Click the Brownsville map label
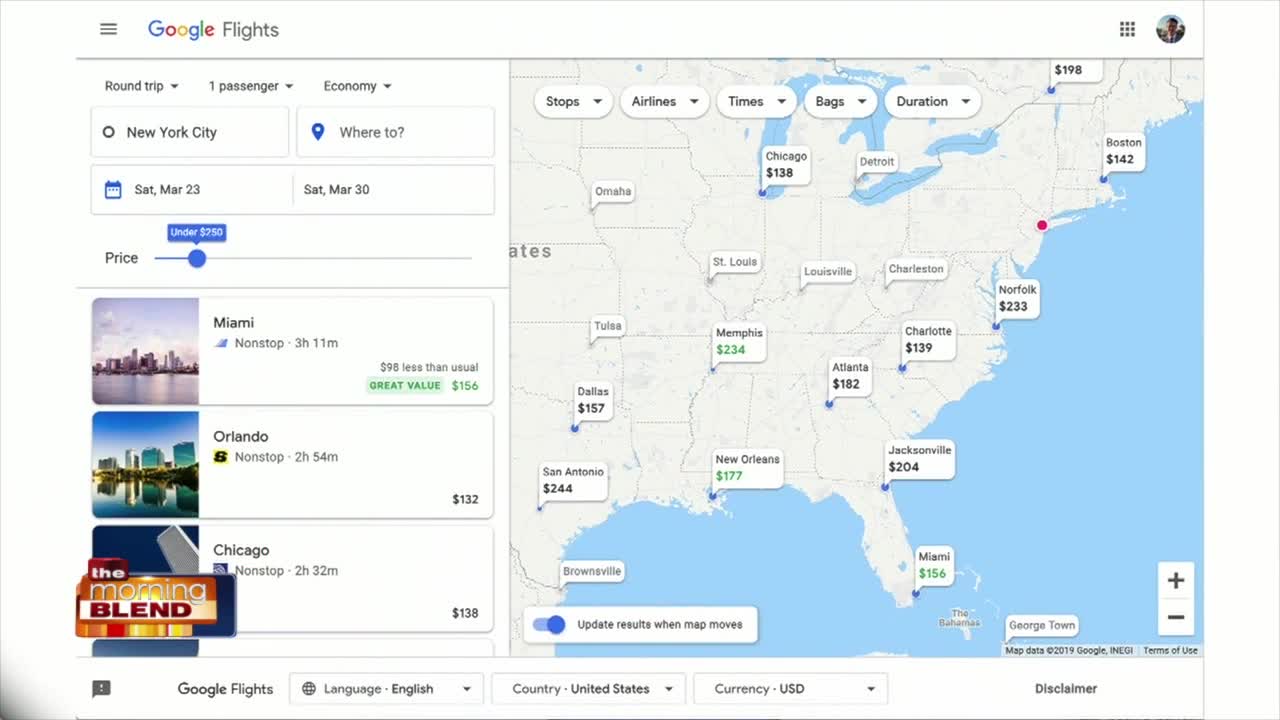 coord(592,571)
